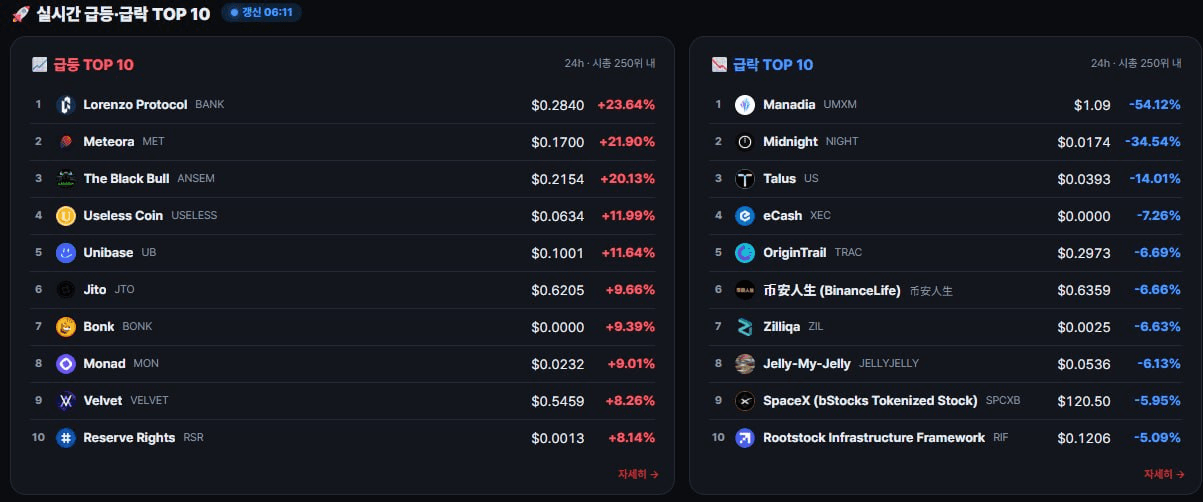
Task: Click the Zilliqa logo icon
Action: coord(745,327)
